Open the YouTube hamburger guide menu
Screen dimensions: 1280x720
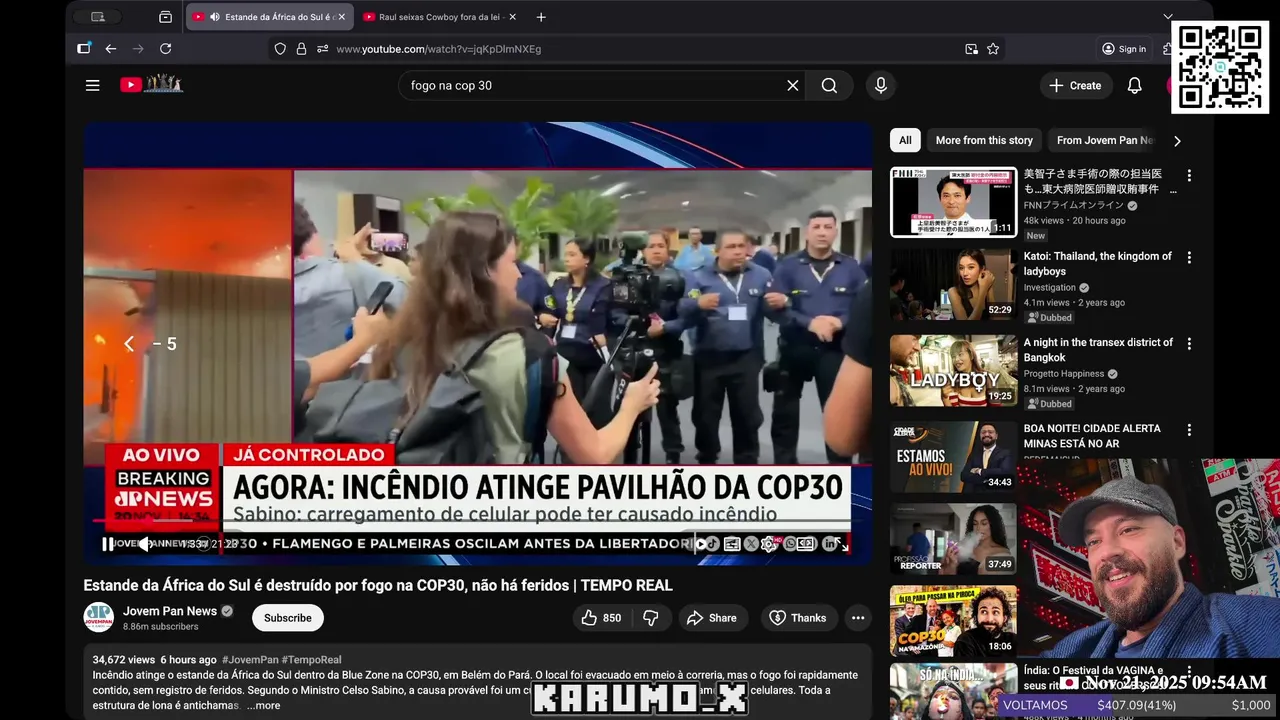(92, 85)
